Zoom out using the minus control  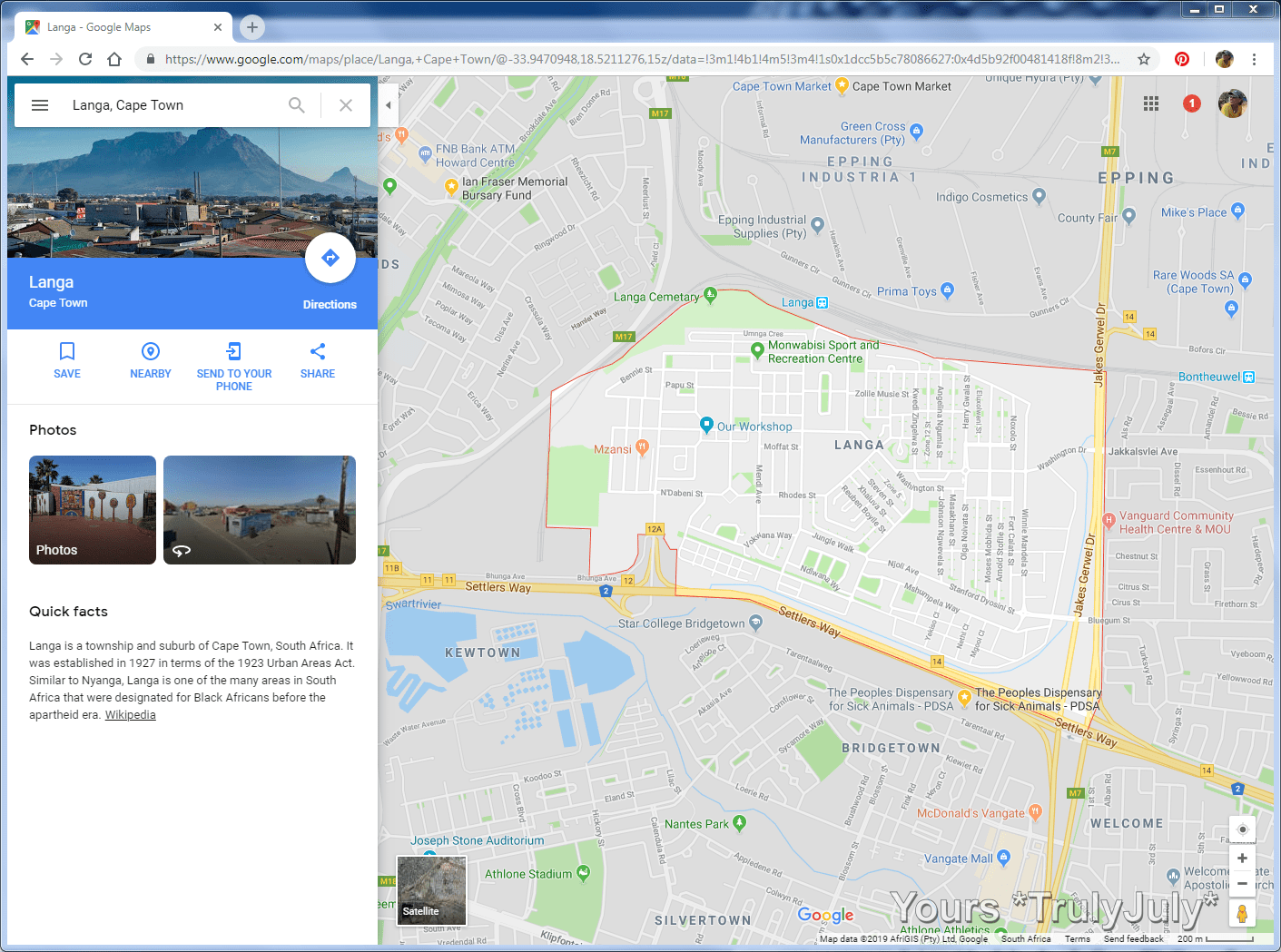tap(1242, 882)
